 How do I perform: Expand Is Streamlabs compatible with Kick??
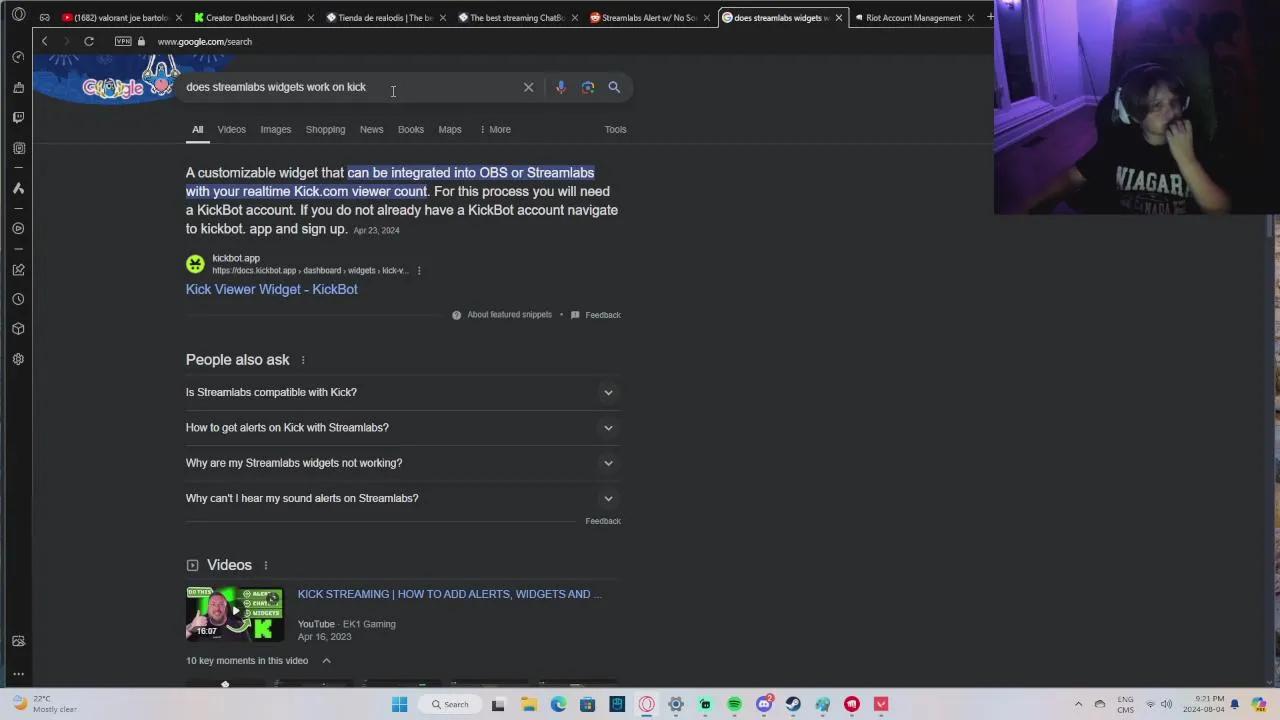click(402, 392)
